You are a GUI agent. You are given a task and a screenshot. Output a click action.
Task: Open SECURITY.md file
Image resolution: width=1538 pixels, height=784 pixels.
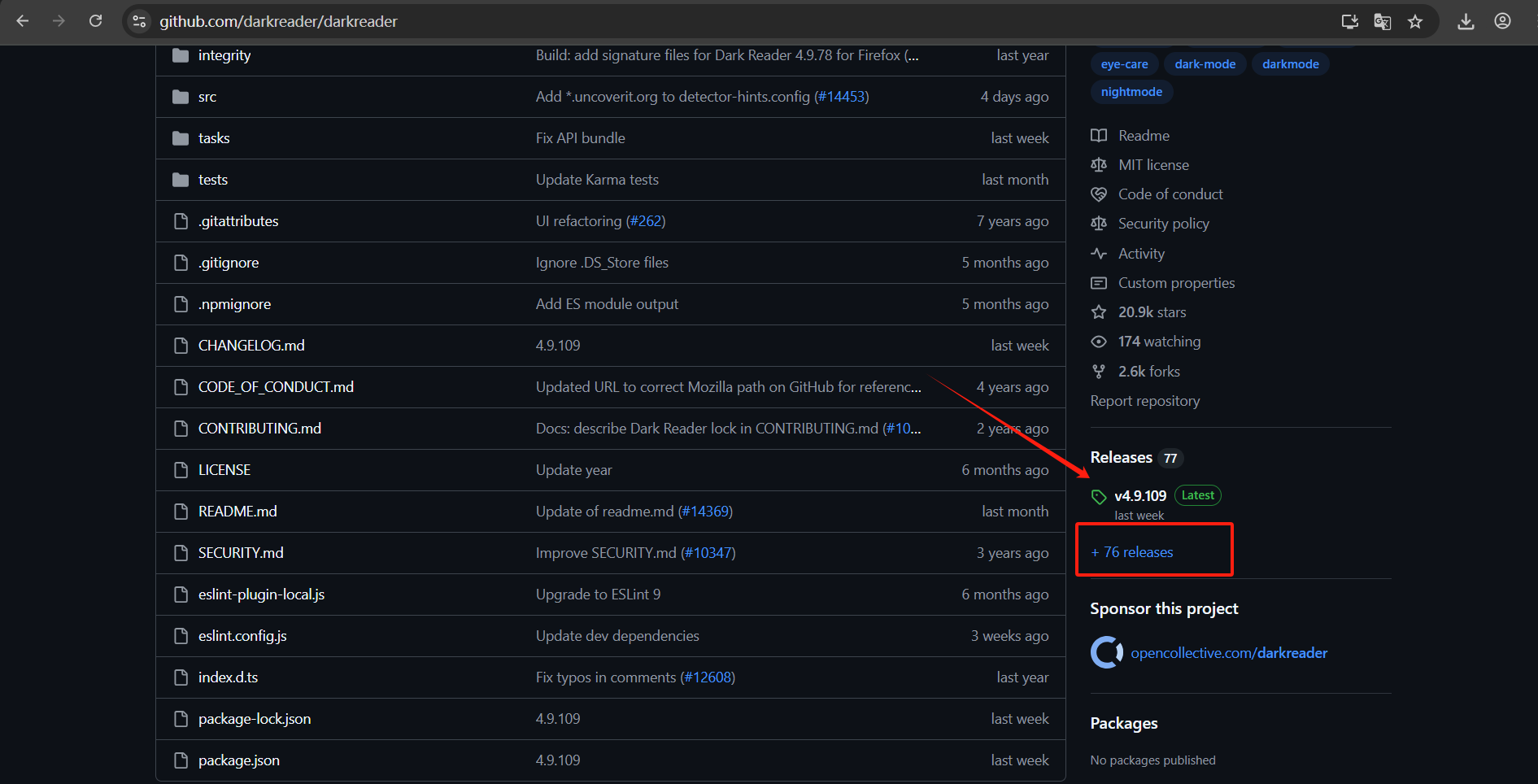(x=241, y=553)
